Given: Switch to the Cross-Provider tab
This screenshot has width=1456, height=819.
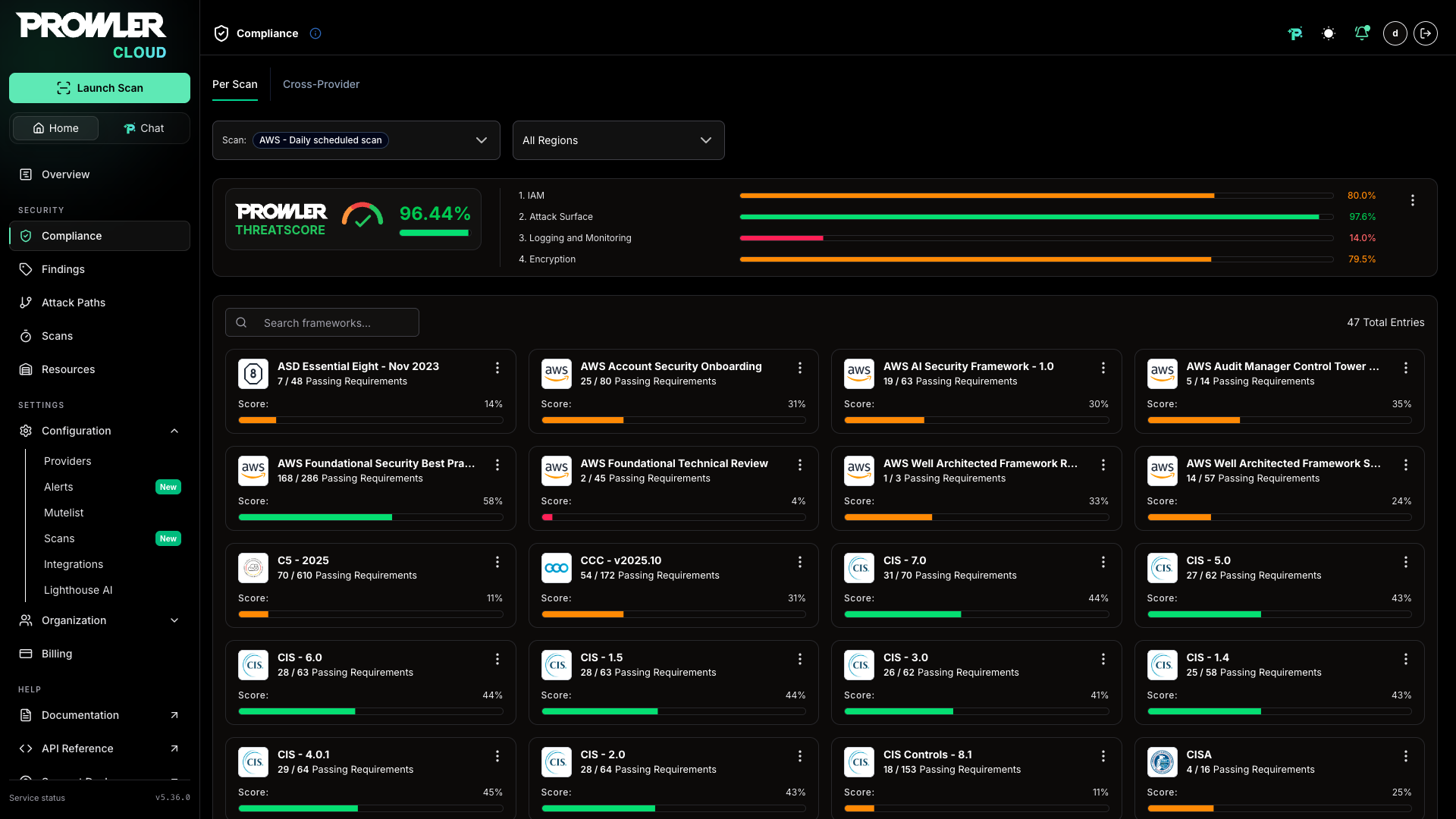Looking at the screenshot, I should point(322,84).
